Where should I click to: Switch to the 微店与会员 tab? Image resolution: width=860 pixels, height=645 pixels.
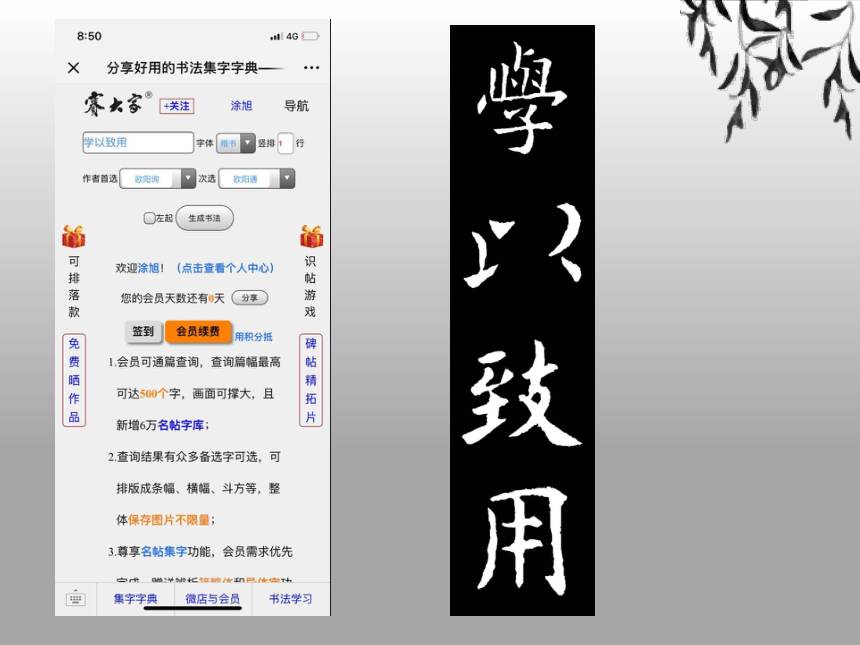pos(213,599)
